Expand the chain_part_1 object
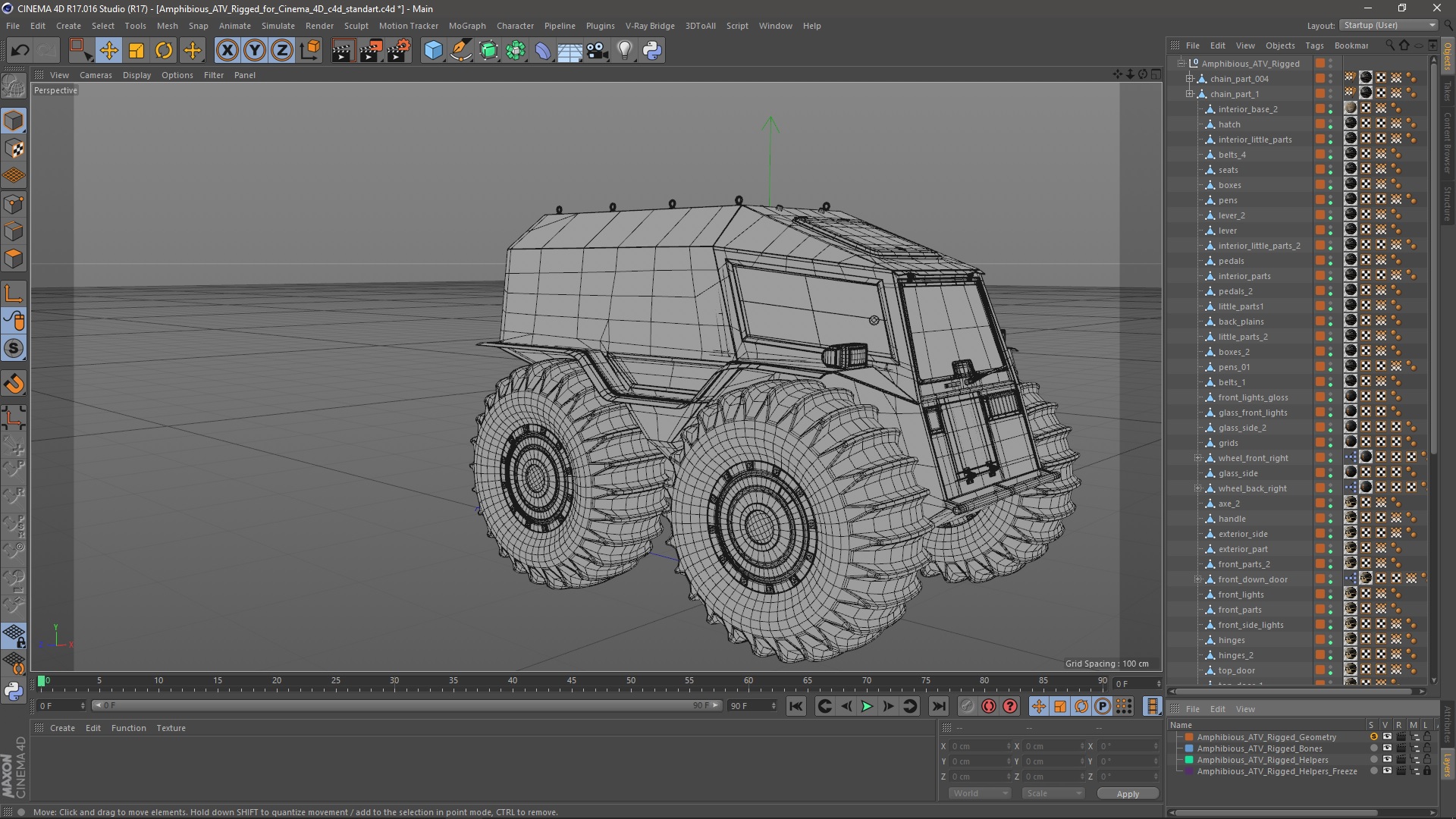1456x819 pixels. pyautogui.click(x=1189, y=94)
